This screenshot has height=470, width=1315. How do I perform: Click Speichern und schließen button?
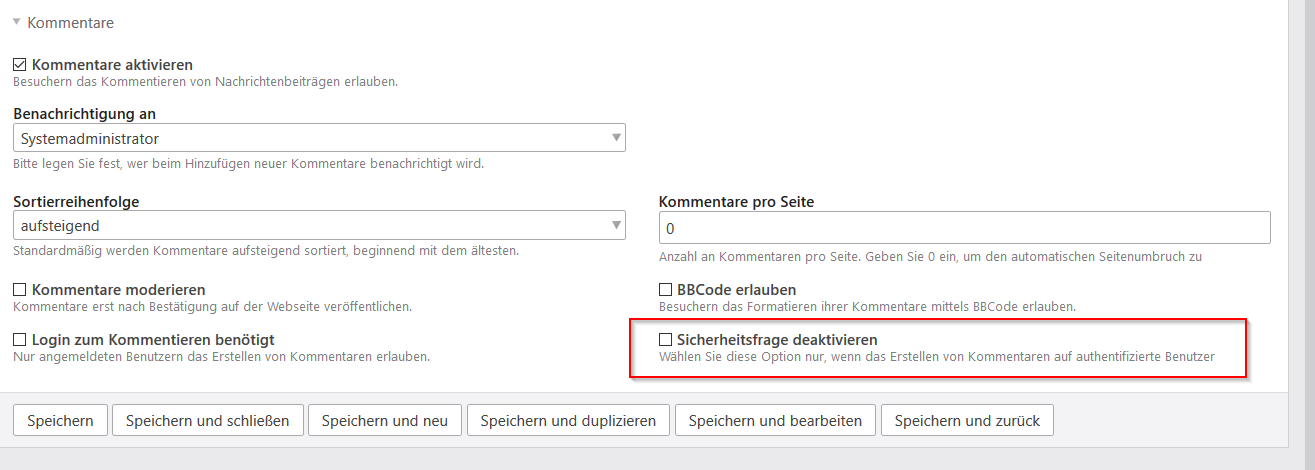pos(207,421)
